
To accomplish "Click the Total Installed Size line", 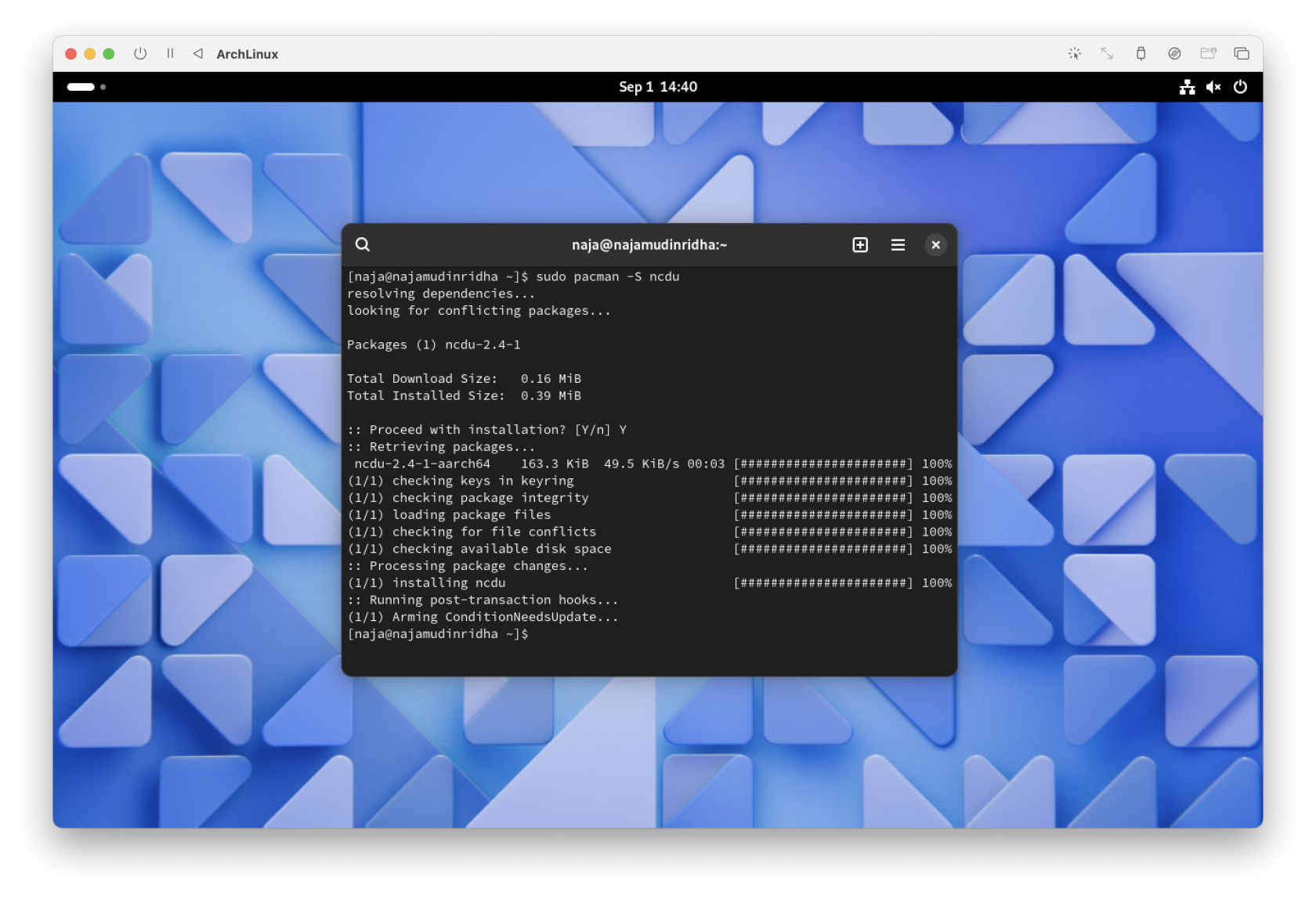I will click(x=464, y=396).
